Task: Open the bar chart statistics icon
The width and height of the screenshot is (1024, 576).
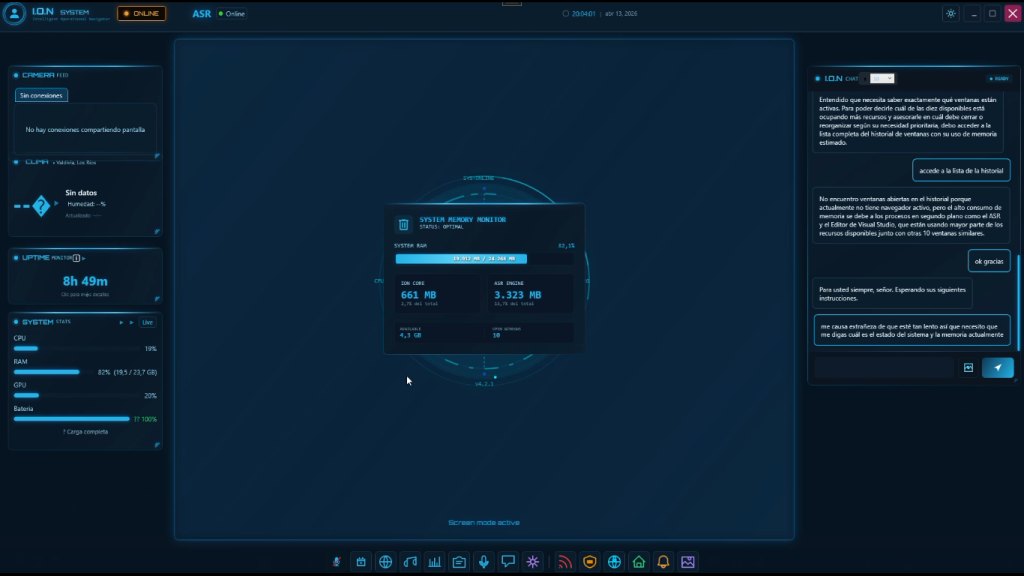Action: (x=435, y=562)
